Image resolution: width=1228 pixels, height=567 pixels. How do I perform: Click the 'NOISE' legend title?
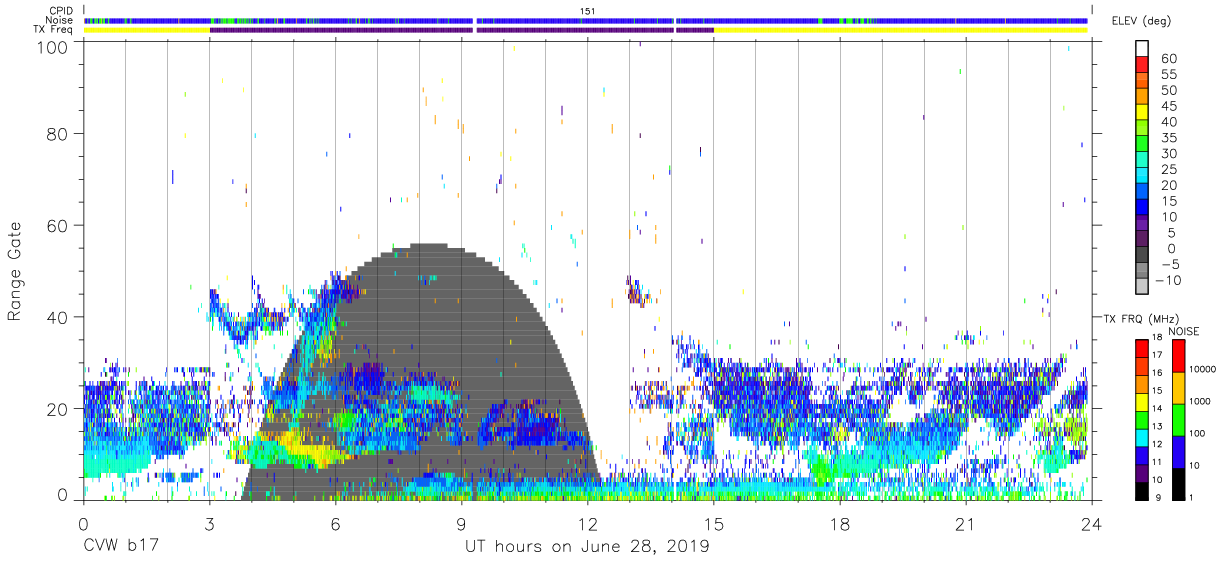coord(1186,331)
